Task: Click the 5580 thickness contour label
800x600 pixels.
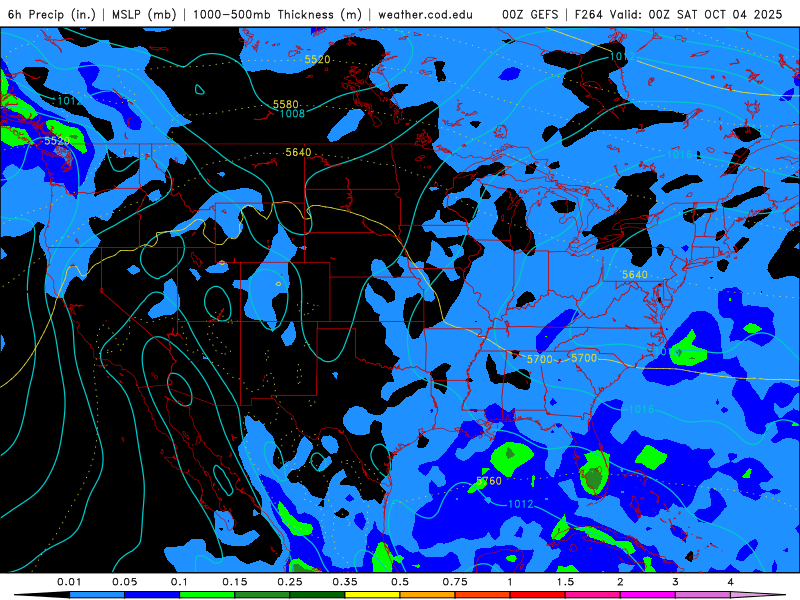Action: click(x=286, y=104)
